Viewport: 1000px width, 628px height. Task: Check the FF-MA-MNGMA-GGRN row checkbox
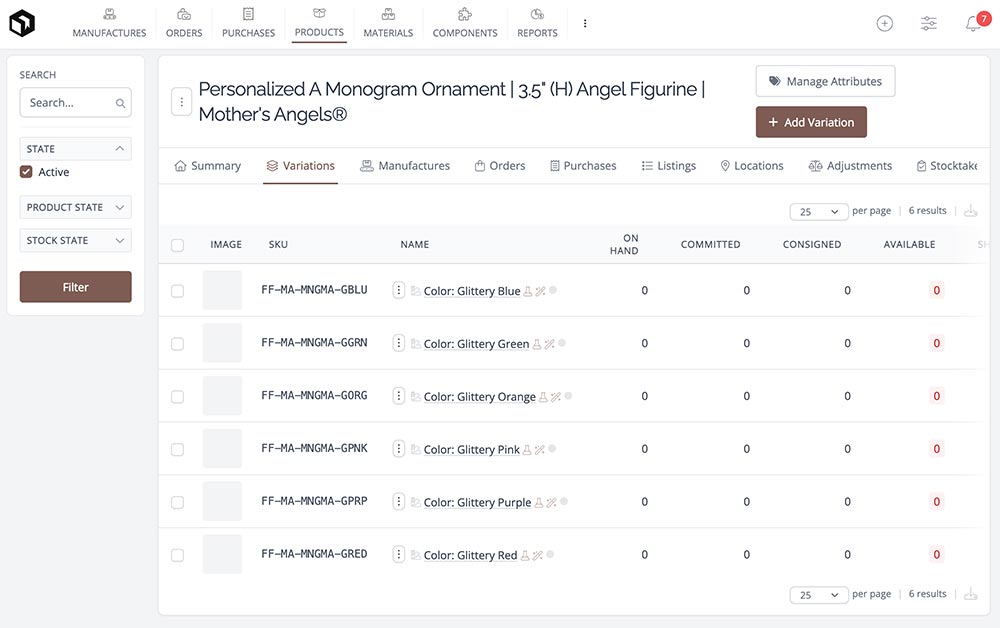point(177,344)
